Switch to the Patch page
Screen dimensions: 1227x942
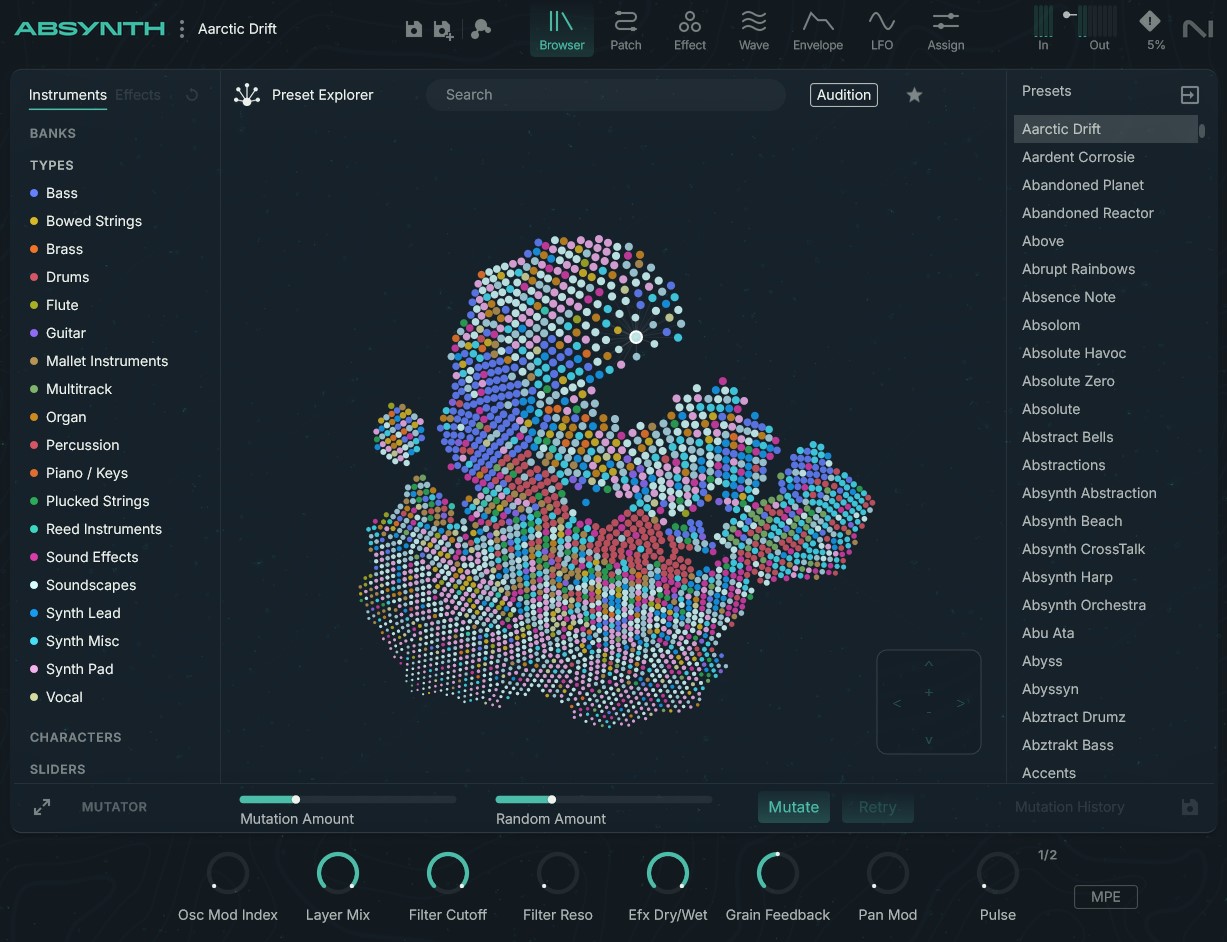[x=626, y=30]
